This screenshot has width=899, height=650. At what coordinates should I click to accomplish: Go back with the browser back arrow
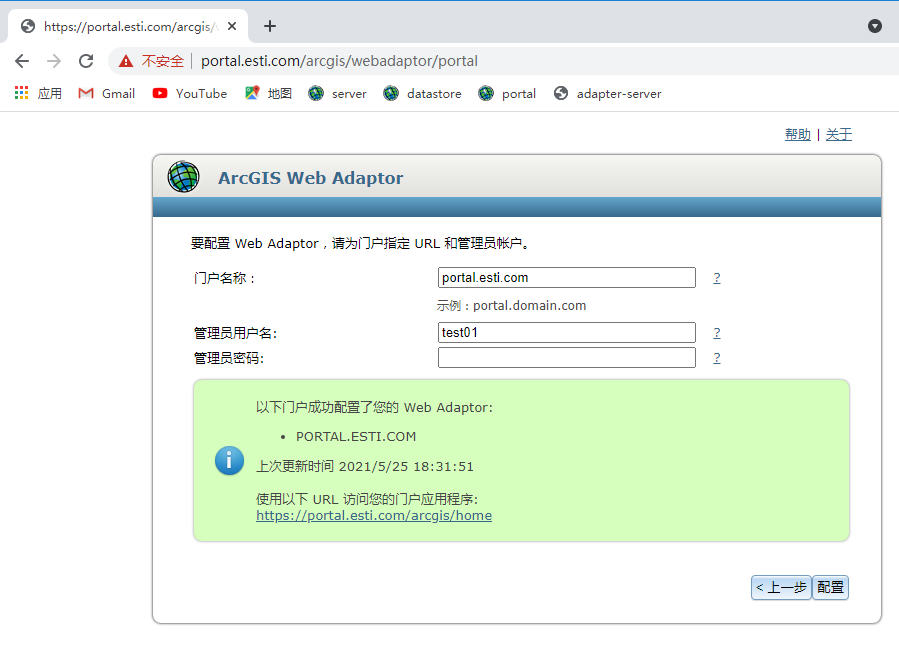point(22,61)
